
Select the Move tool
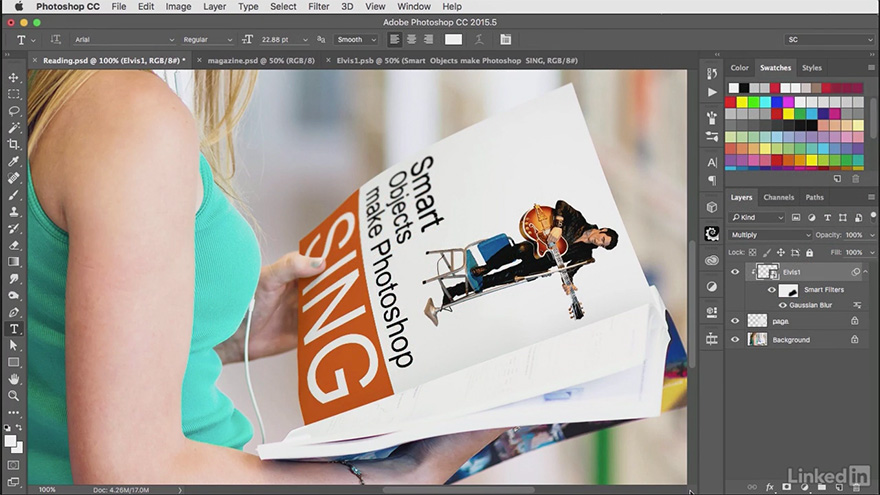[13, 77]
